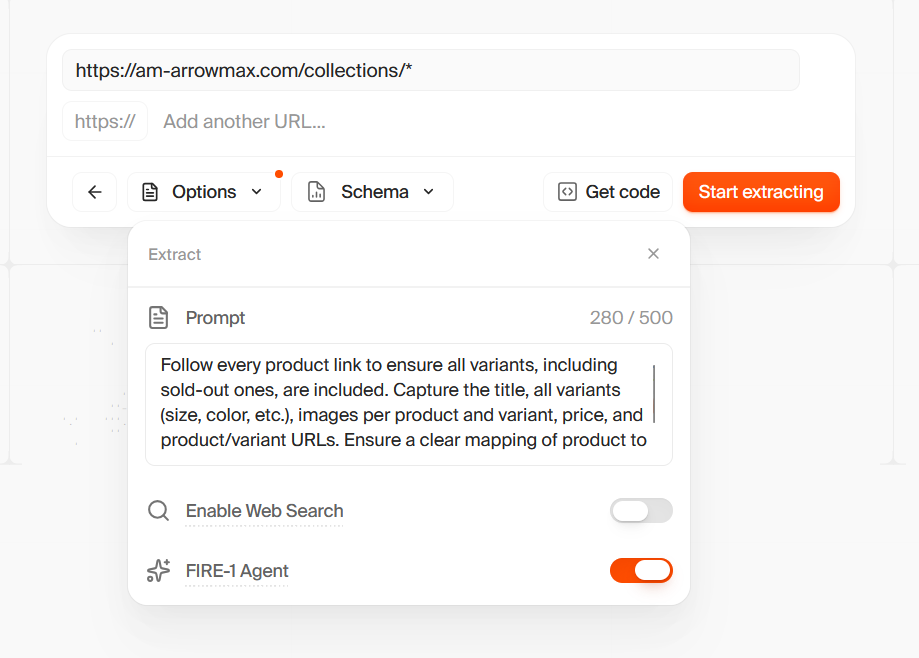
Task: Click the back arrow button
Action: (95, 192)
